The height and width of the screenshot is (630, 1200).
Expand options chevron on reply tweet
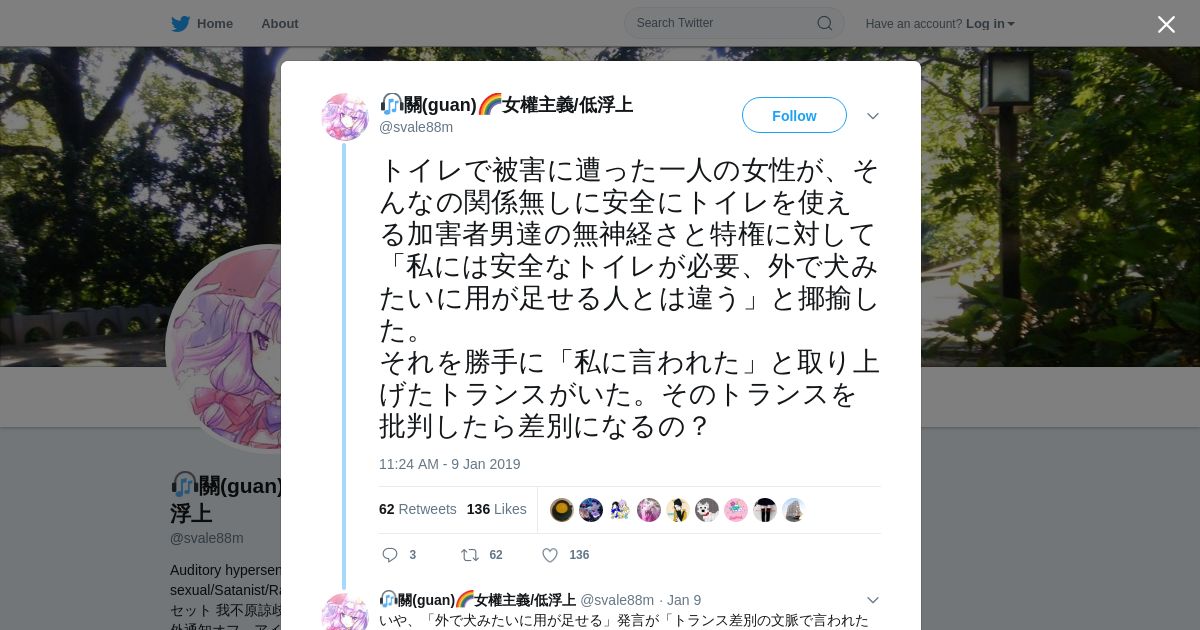pos(873,600)
